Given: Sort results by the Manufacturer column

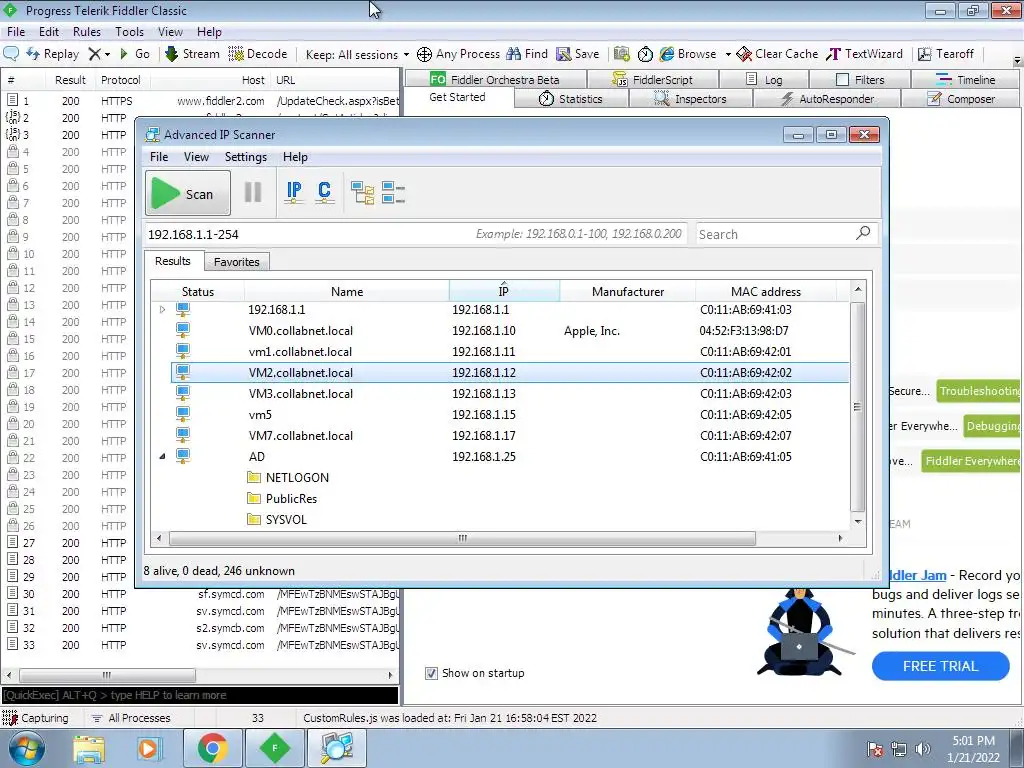Looking at the screenshot, I should tap(628, 291).
